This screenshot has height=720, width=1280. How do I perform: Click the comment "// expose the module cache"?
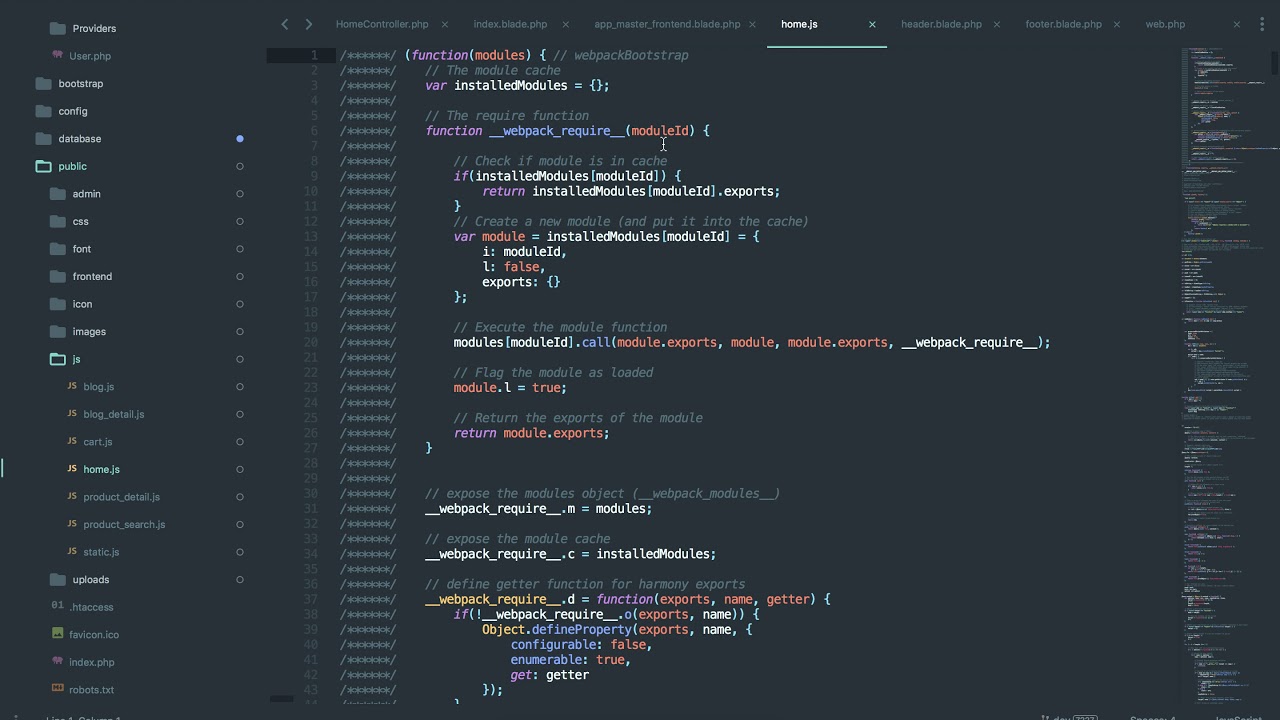pyautogui.click(x=517, y=539)
